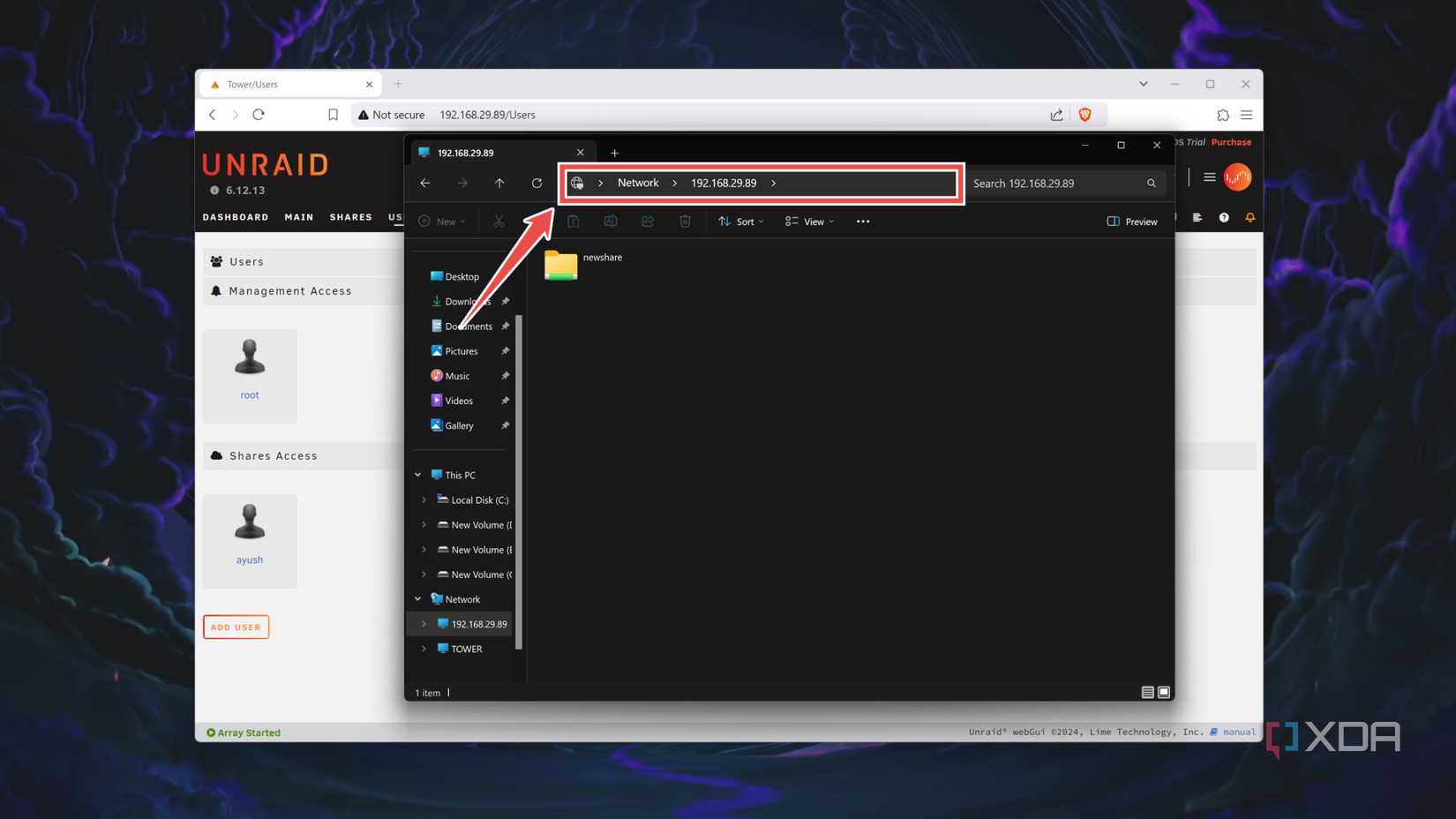The width and height of the screenshot is (1456, 819).
Task: Click the Unraid logs icon
Action: (x=1197, y=217)
